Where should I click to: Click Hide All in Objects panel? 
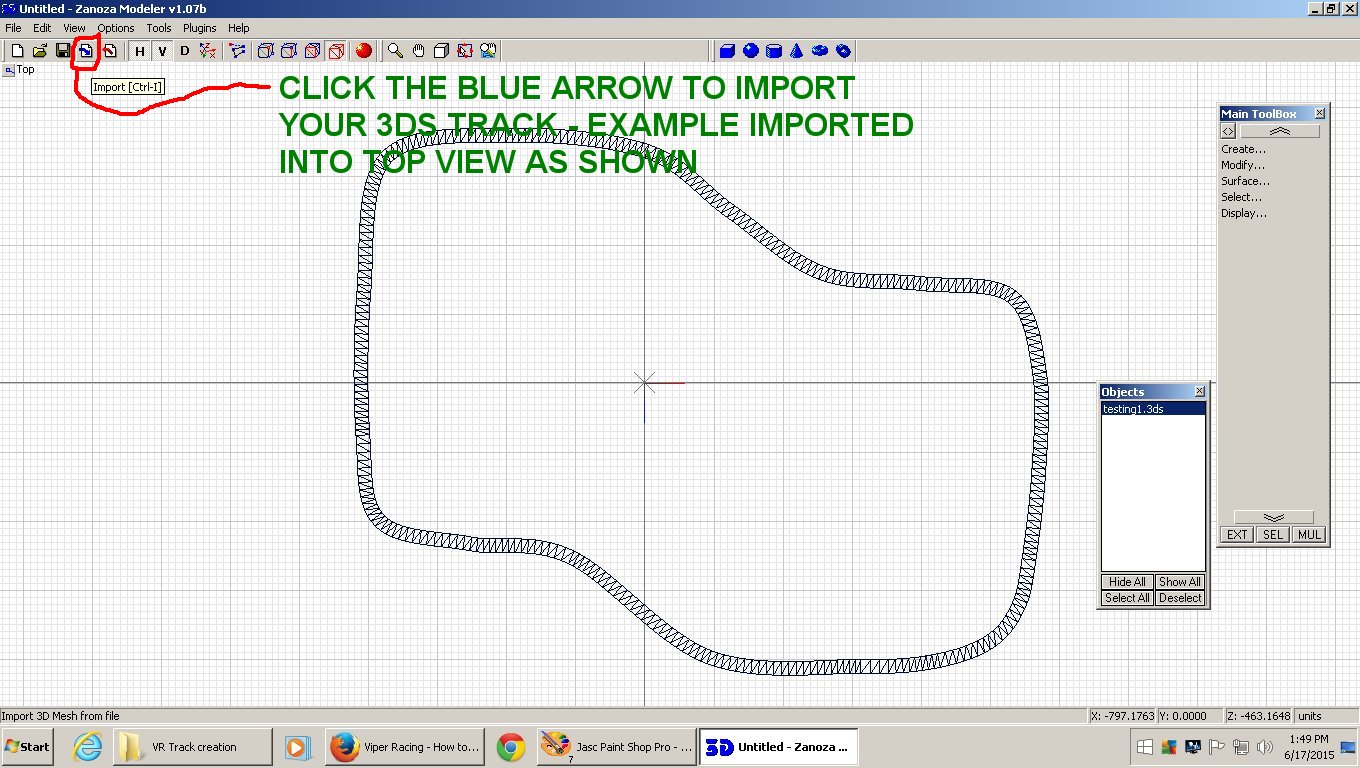pos(1127,582)
